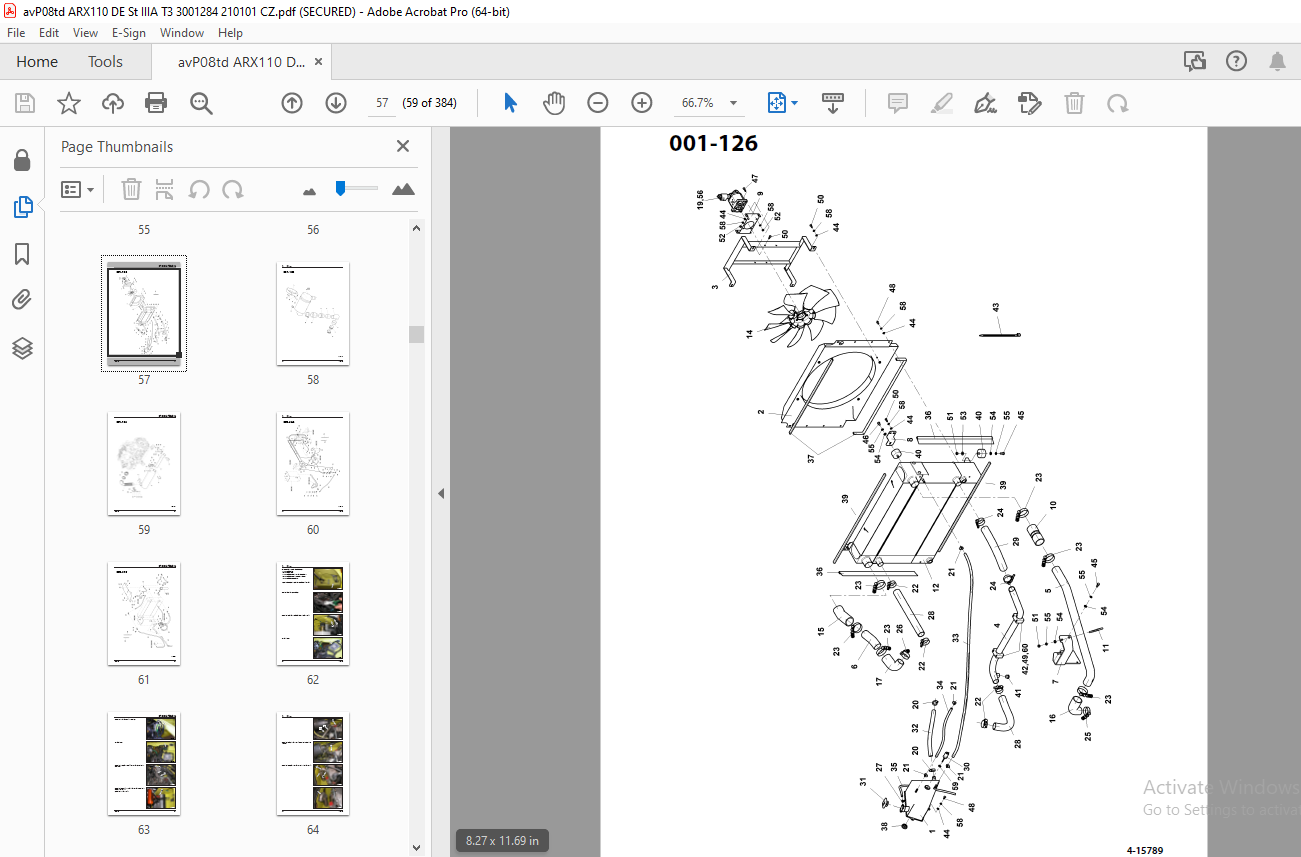This screenshot has height=857, width=1301.
Task: Select the page 62 thumbnail
Action: (313, 614)
